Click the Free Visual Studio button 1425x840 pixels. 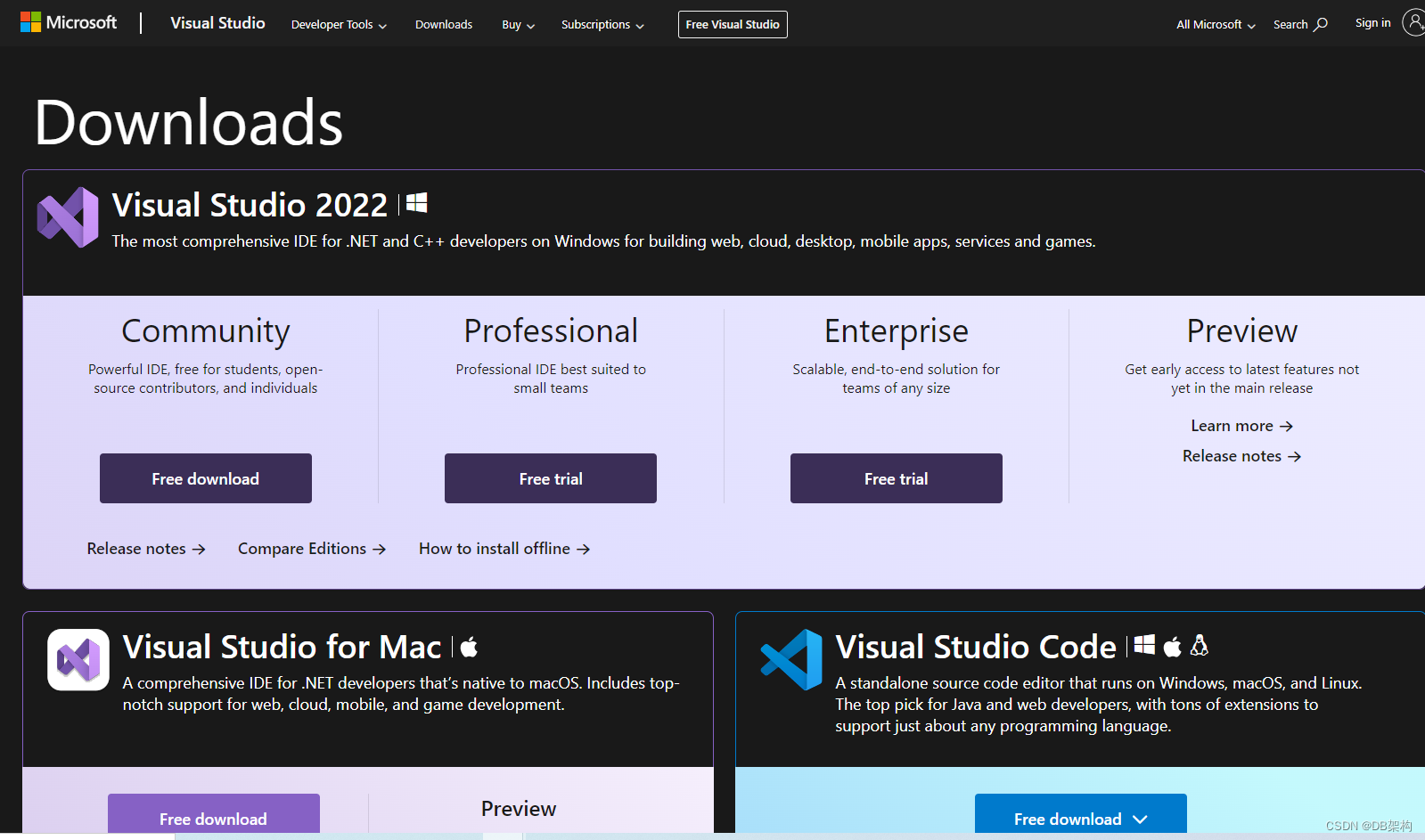[733, 24]
